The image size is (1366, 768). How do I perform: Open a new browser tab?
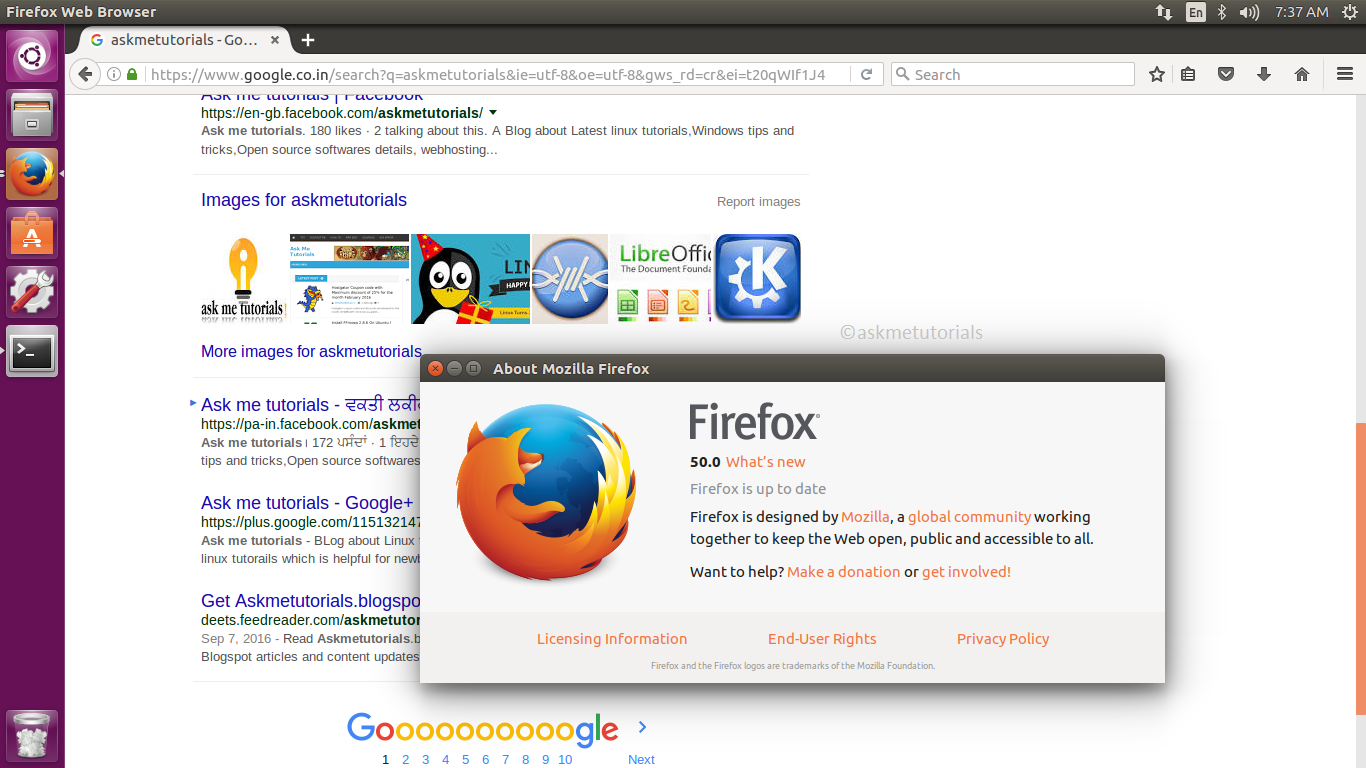(x=307, y=40)
